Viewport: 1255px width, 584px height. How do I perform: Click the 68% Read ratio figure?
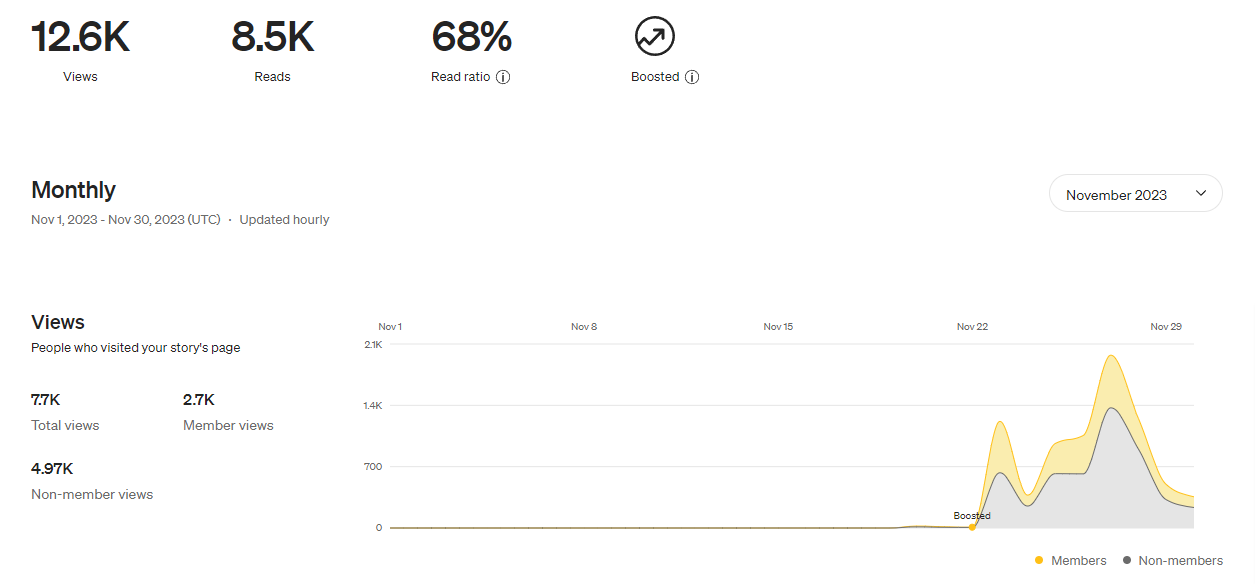[470, 36]
